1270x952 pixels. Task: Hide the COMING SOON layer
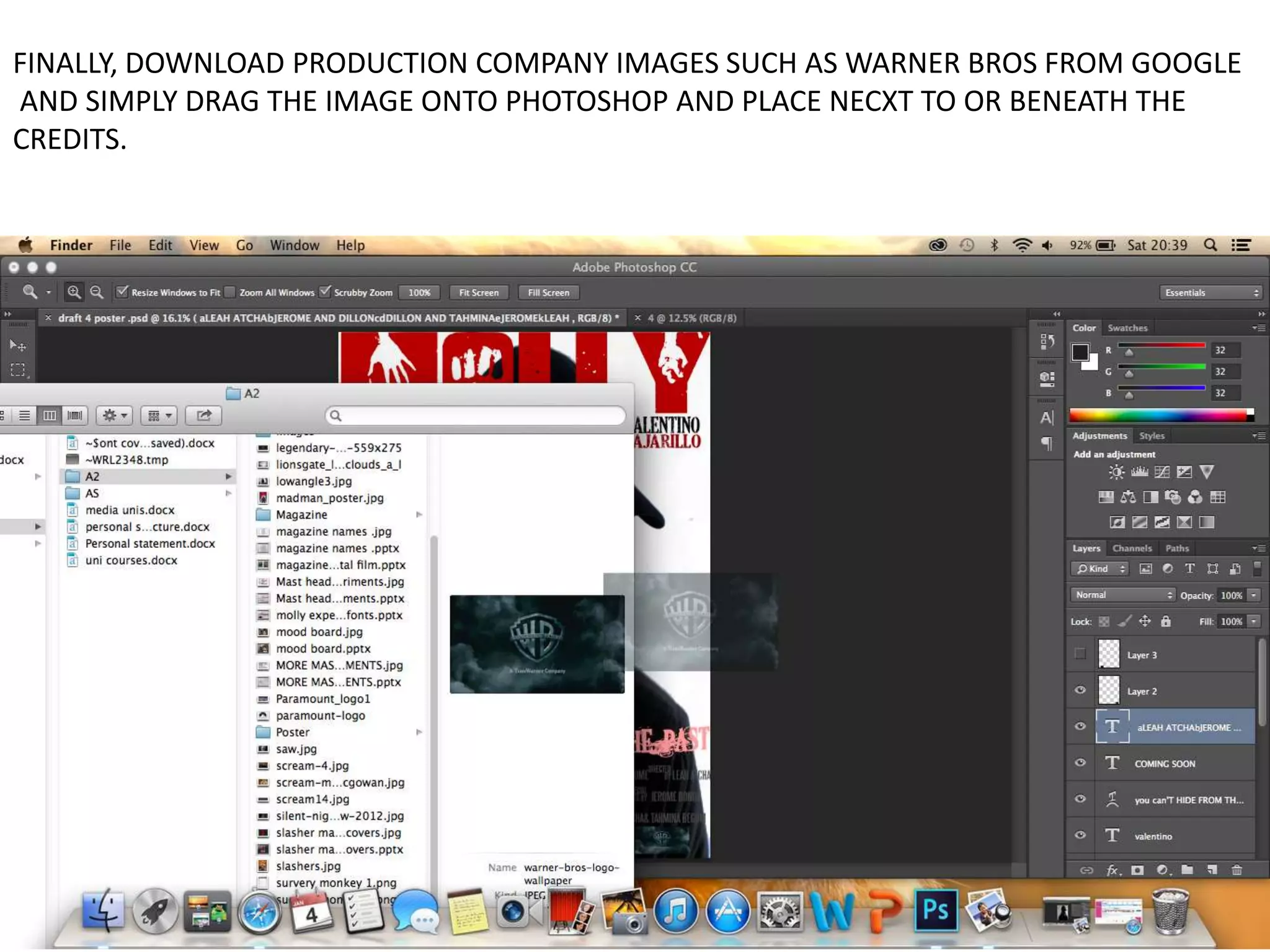(x=1080, y=762)
